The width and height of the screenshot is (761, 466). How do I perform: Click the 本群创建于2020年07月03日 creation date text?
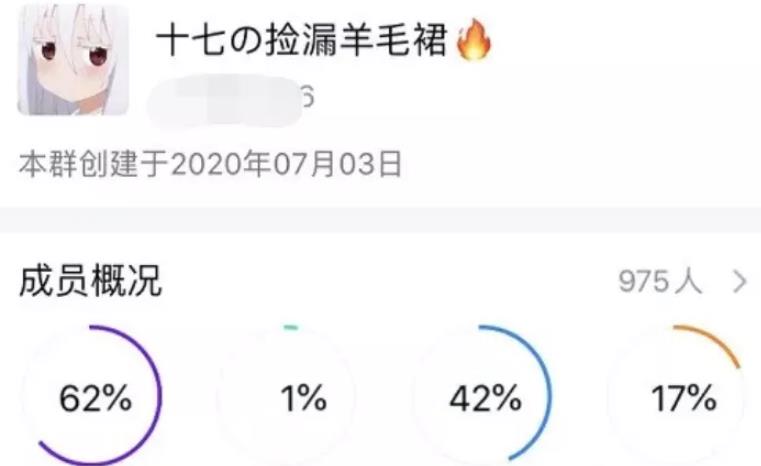(x=210, y=163)
